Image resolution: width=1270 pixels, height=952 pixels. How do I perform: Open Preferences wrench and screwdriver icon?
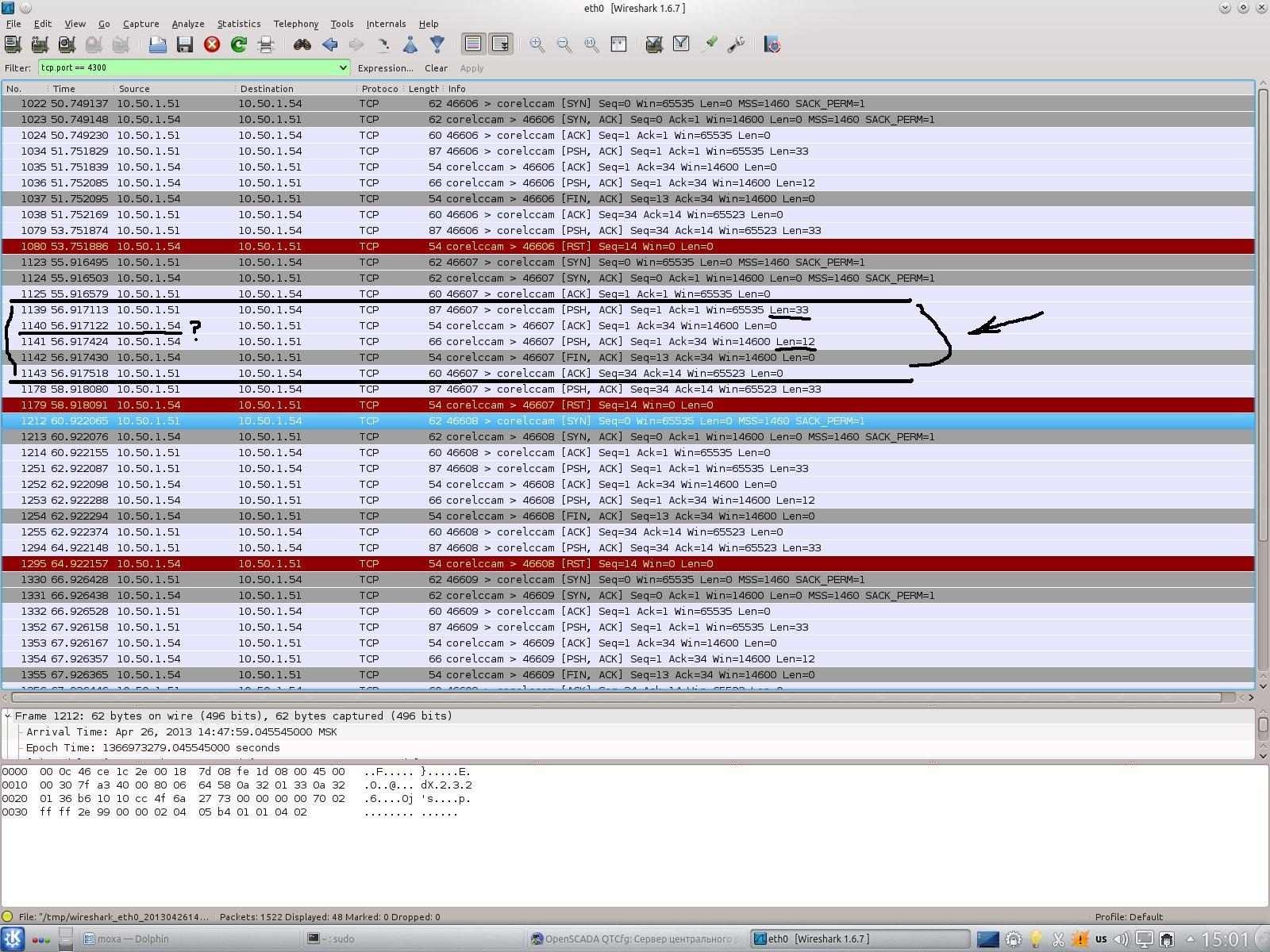(736, 44)
